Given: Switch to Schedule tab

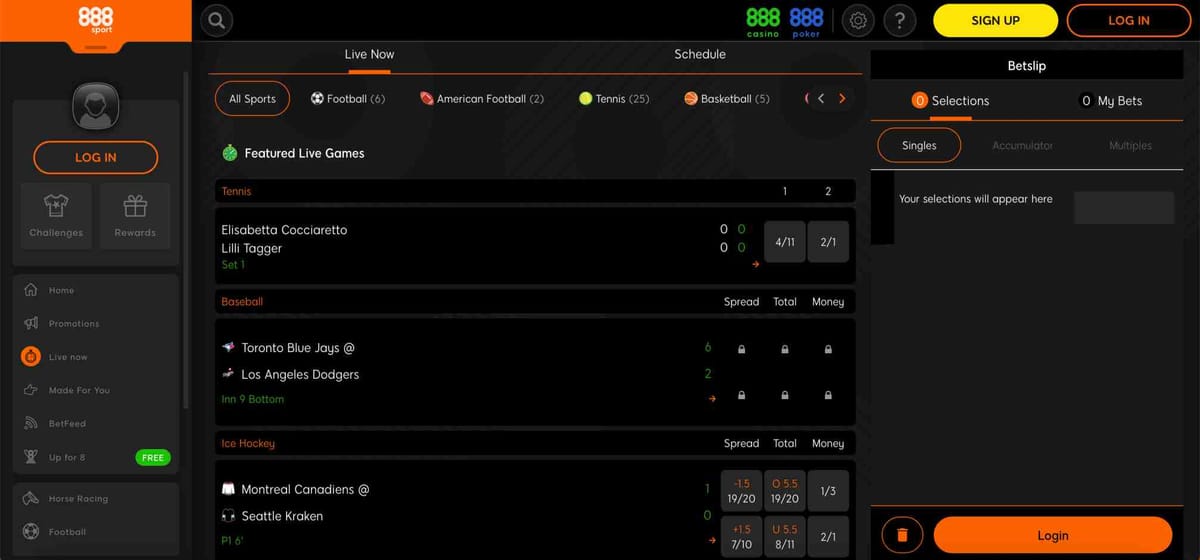Looking at the screenshot, I should (x=700, y=54).
